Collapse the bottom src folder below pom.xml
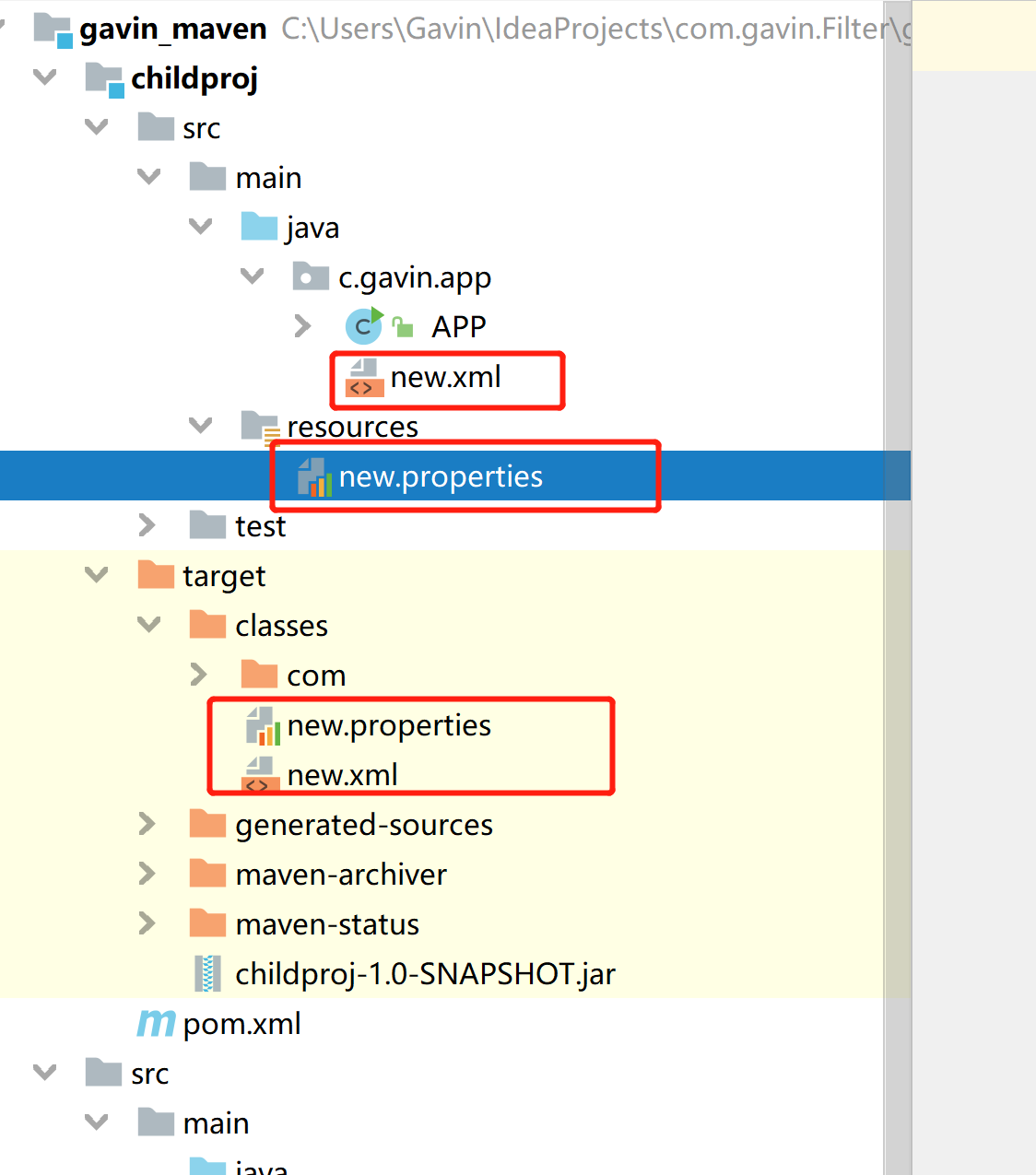The height and width of the screenshot is (1175, 1036). click(44, 1073)
